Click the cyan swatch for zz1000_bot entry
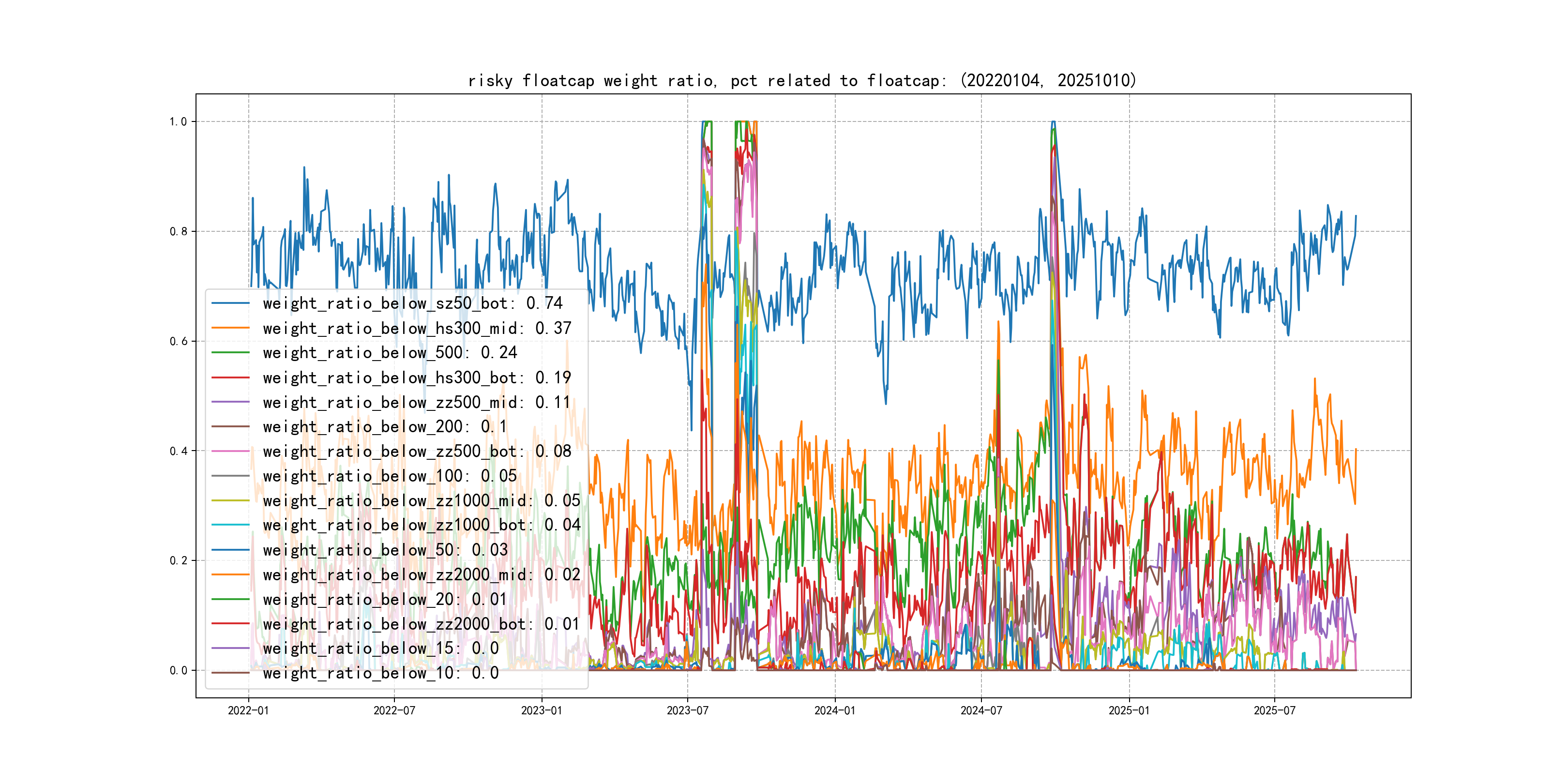 [230, 525]
